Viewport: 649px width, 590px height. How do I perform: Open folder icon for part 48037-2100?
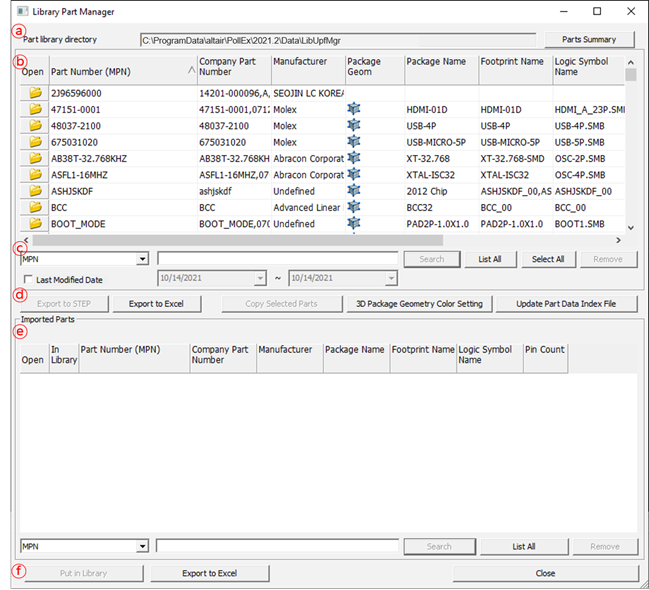35,125
